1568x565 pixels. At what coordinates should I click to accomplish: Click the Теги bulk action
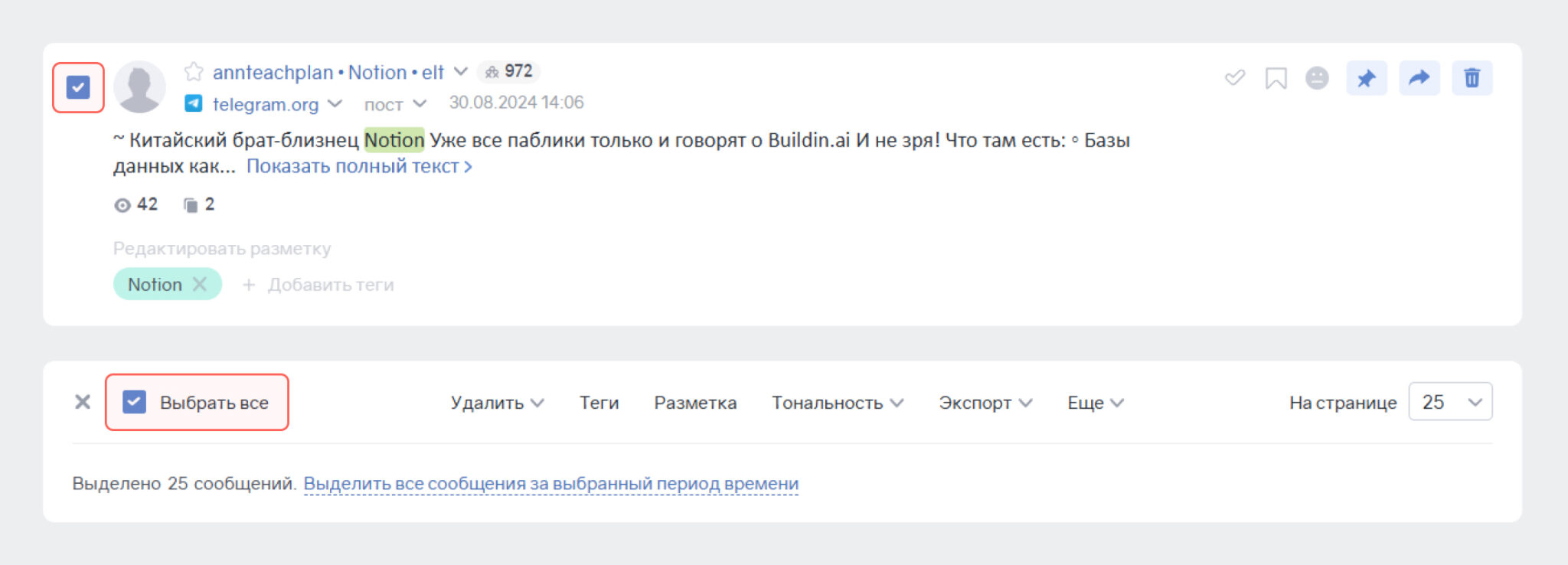point(599,403)
